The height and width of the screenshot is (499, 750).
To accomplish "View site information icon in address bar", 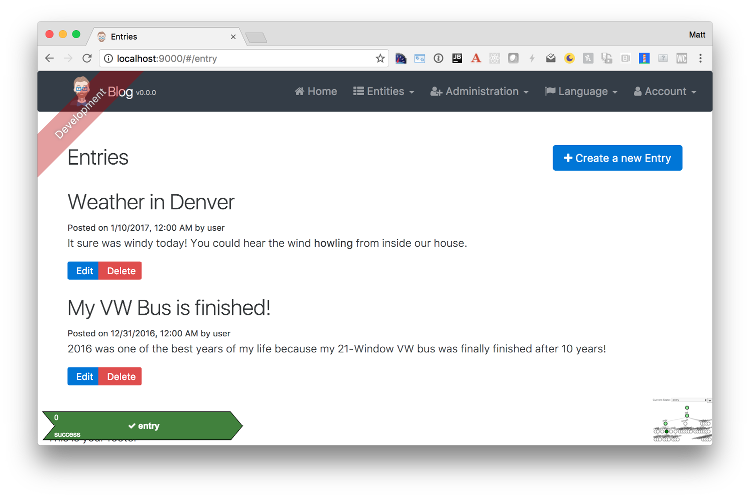I will (109, 58).
